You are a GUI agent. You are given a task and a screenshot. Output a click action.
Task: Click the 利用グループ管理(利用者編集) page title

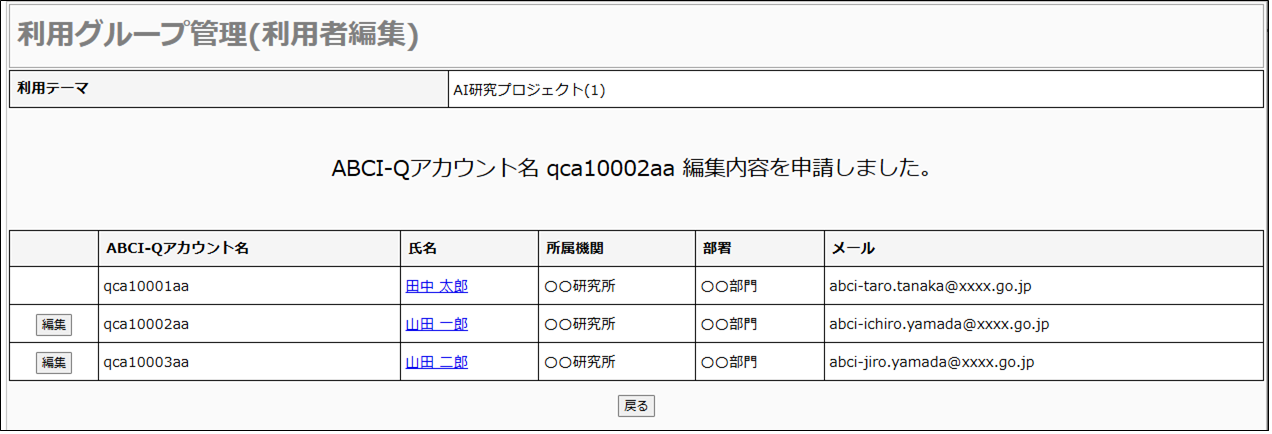(x=217, y=36)
